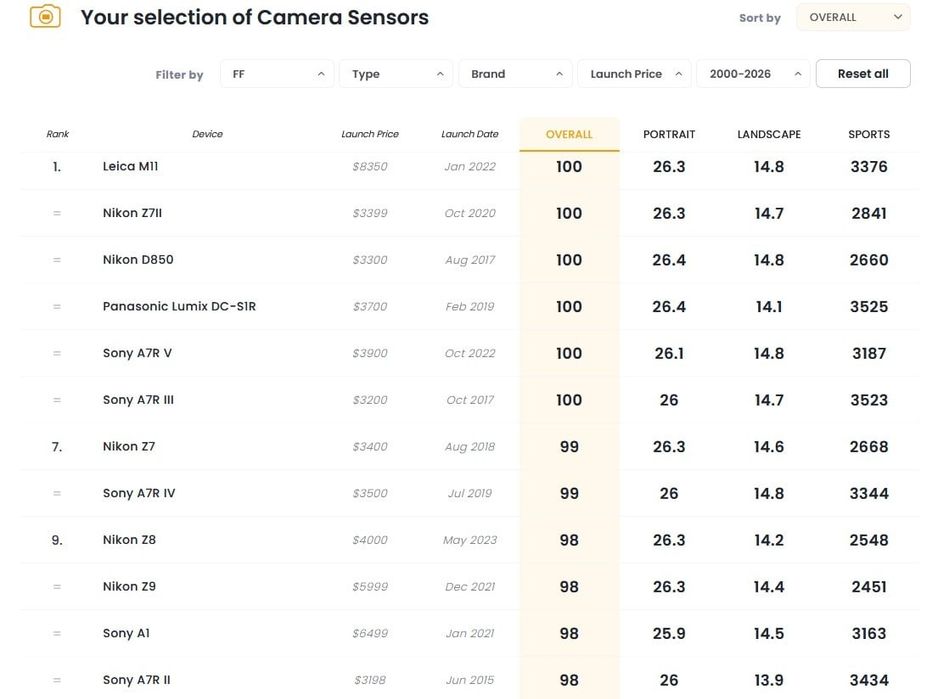Image resolution: width=938 pixels, height=699 pixels.
Task: Click the Launch Date column header
Action: [x=470, y=134]
